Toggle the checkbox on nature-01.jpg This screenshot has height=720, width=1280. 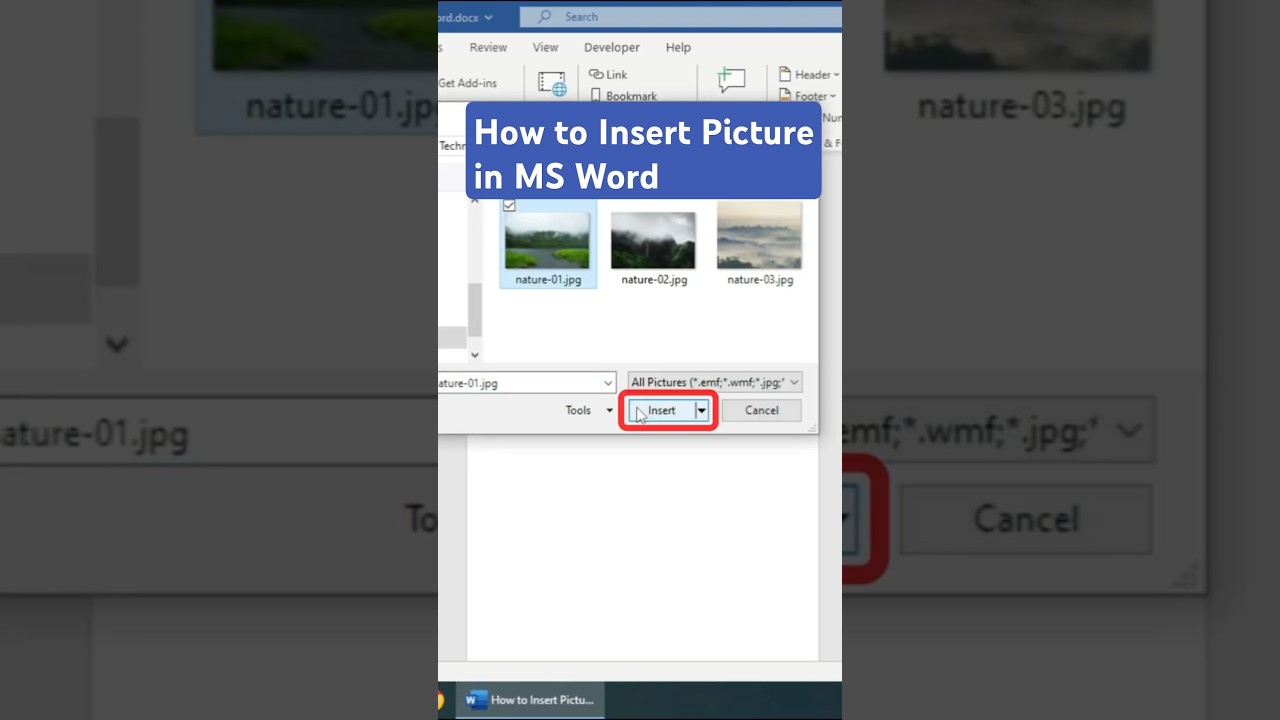pyautogui.click(x=509, y=205)
